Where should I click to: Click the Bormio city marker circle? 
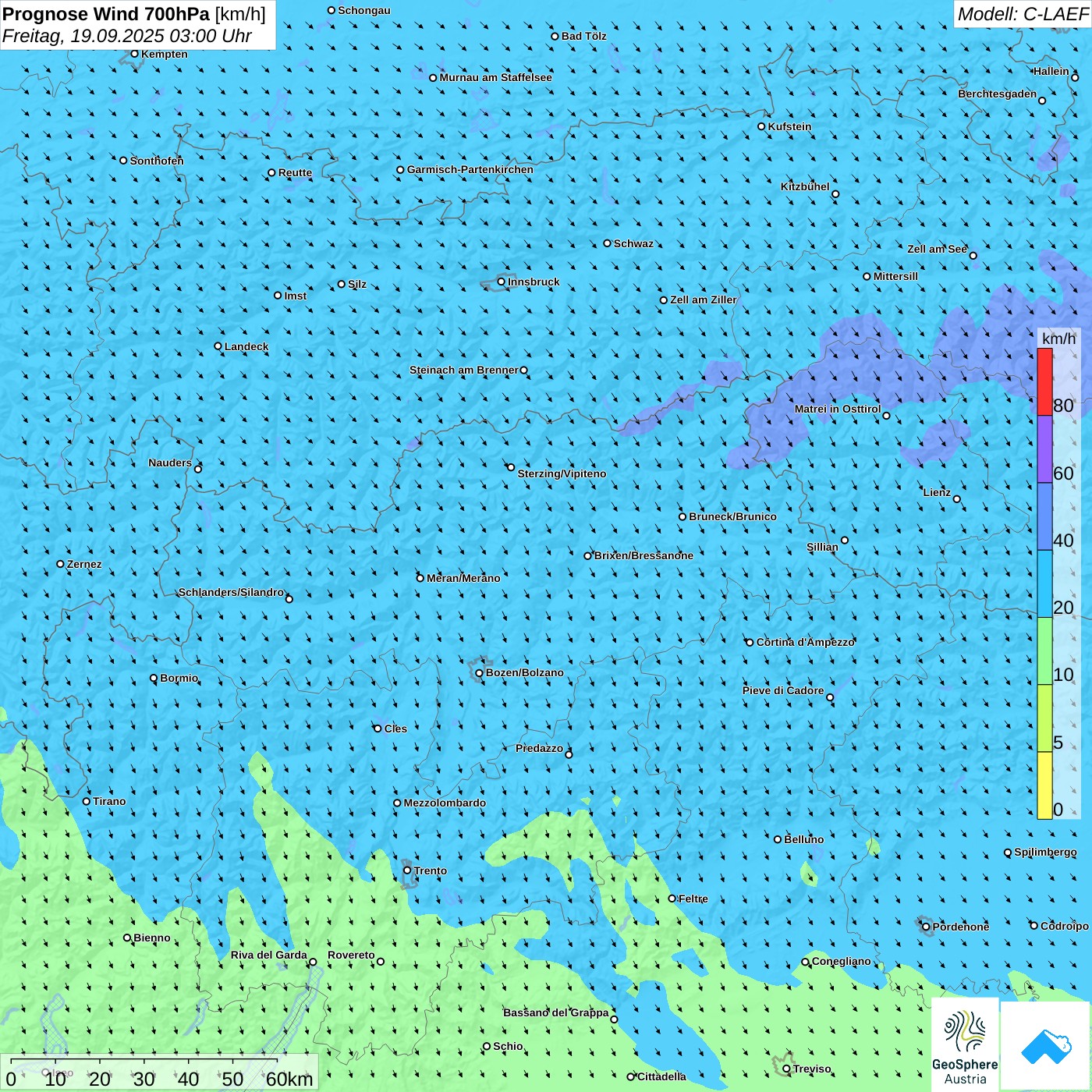[x=154, y=678]
